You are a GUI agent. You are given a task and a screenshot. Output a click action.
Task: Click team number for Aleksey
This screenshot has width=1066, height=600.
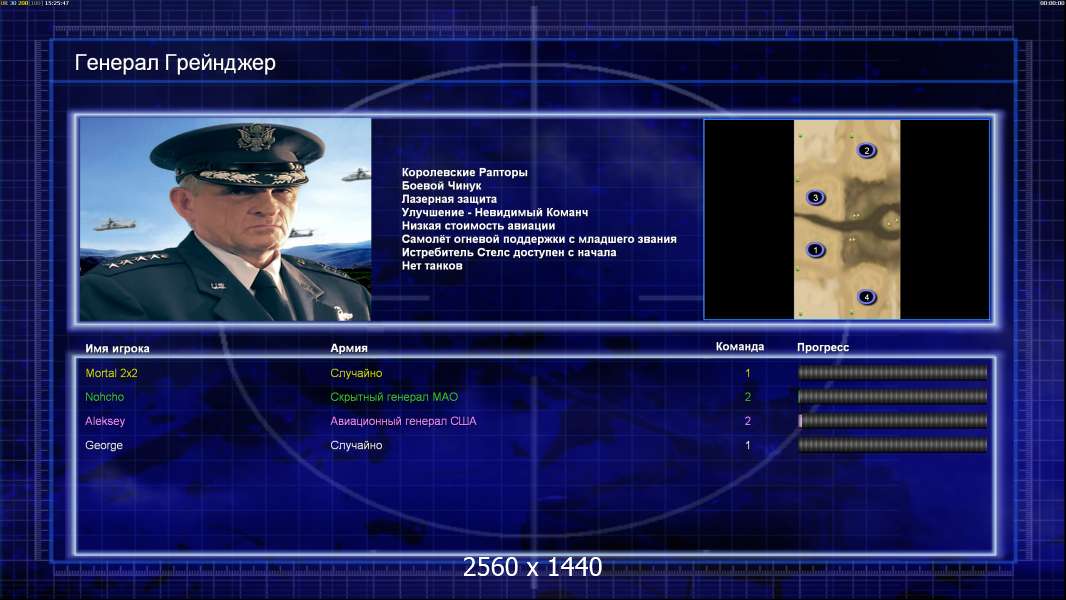748,421
